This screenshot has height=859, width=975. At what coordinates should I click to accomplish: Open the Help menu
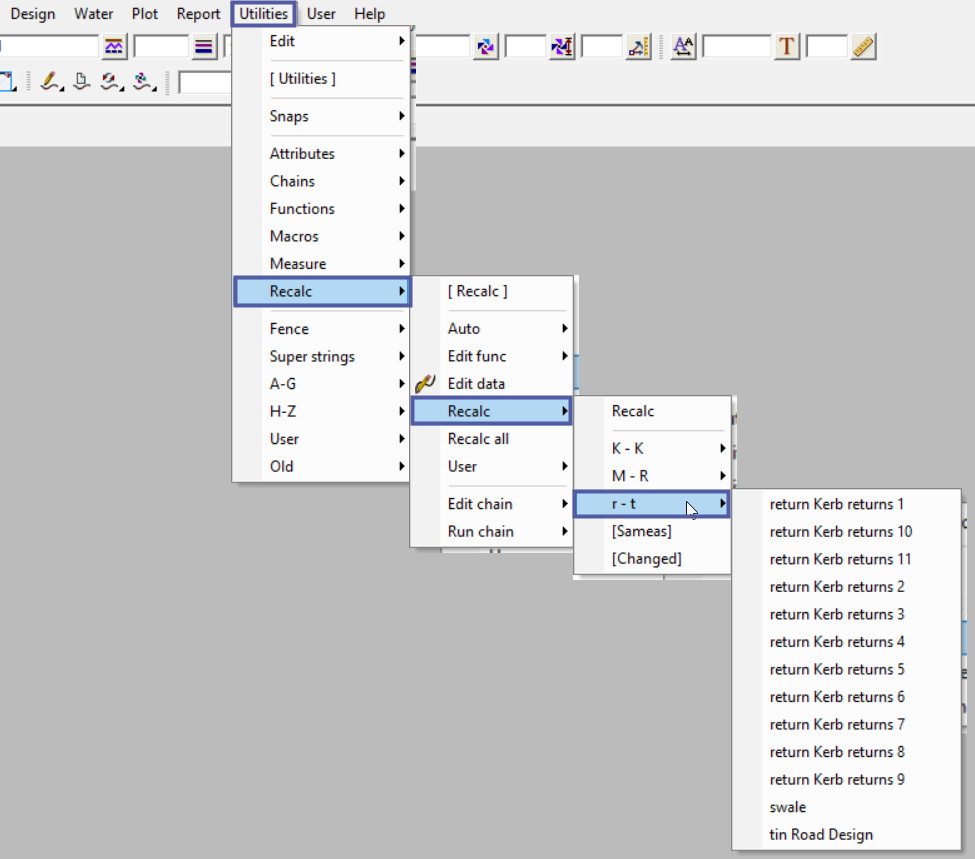tap(369, 14)
